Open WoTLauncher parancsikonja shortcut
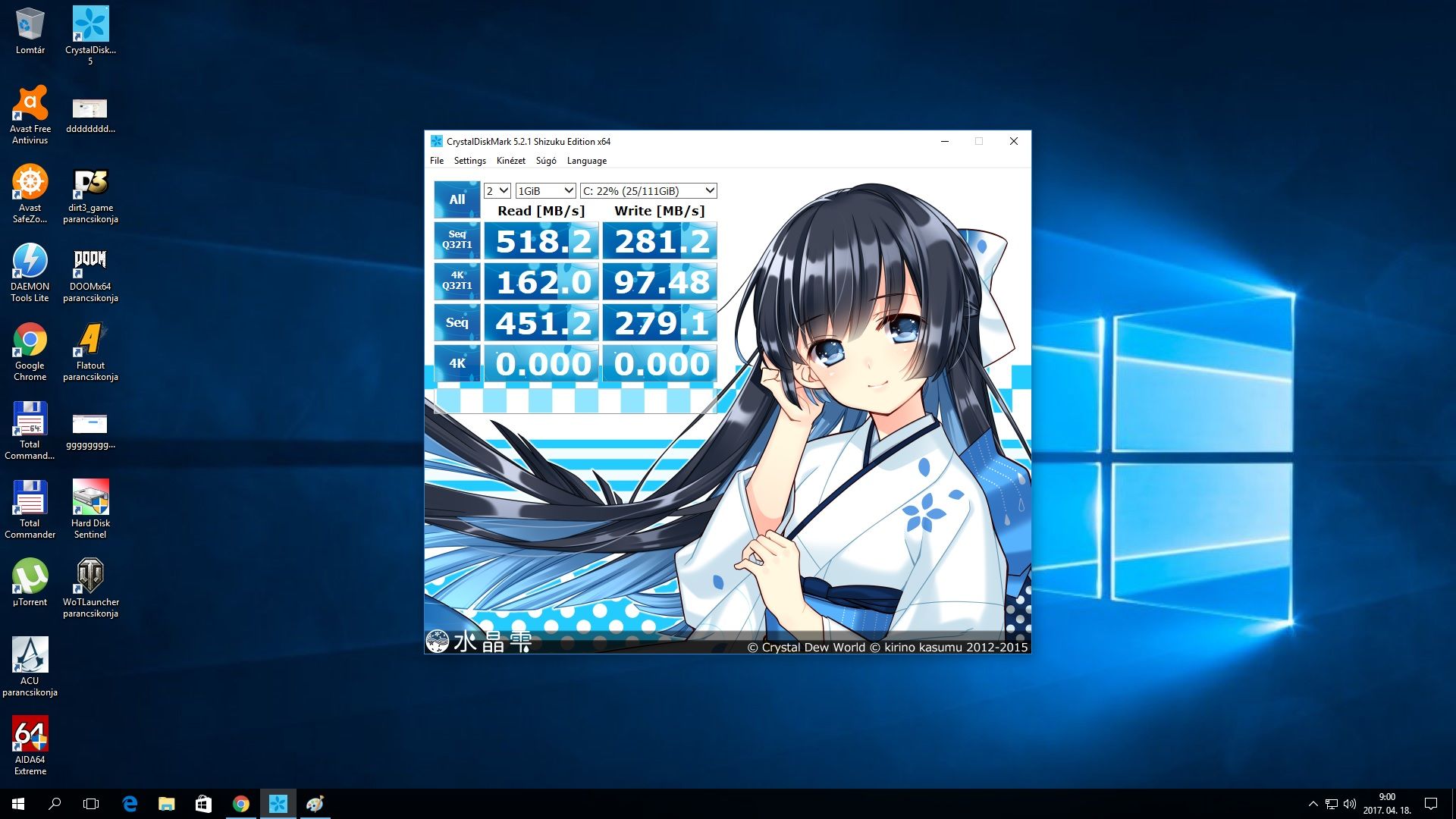 [90, 588]
